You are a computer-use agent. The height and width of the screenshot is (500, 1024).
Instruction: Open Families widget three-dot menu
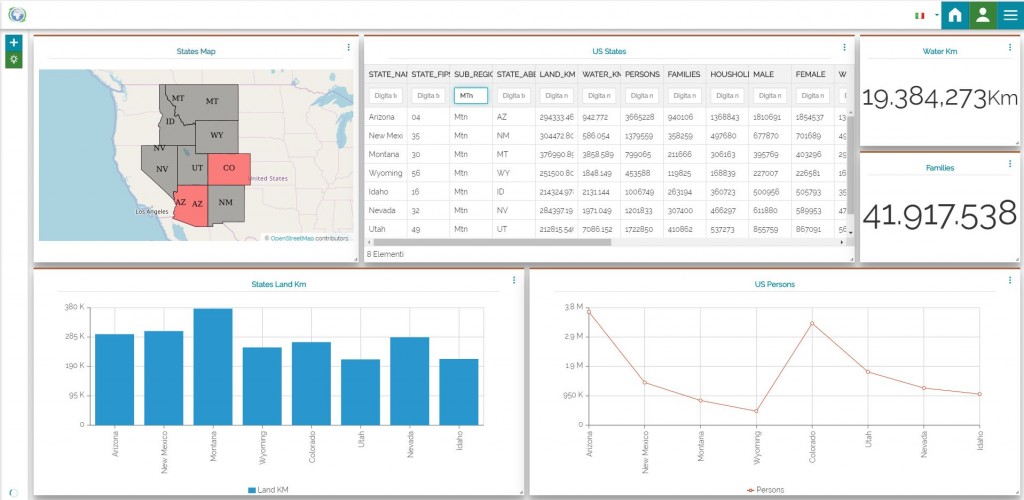click(x=1010, y=164)
